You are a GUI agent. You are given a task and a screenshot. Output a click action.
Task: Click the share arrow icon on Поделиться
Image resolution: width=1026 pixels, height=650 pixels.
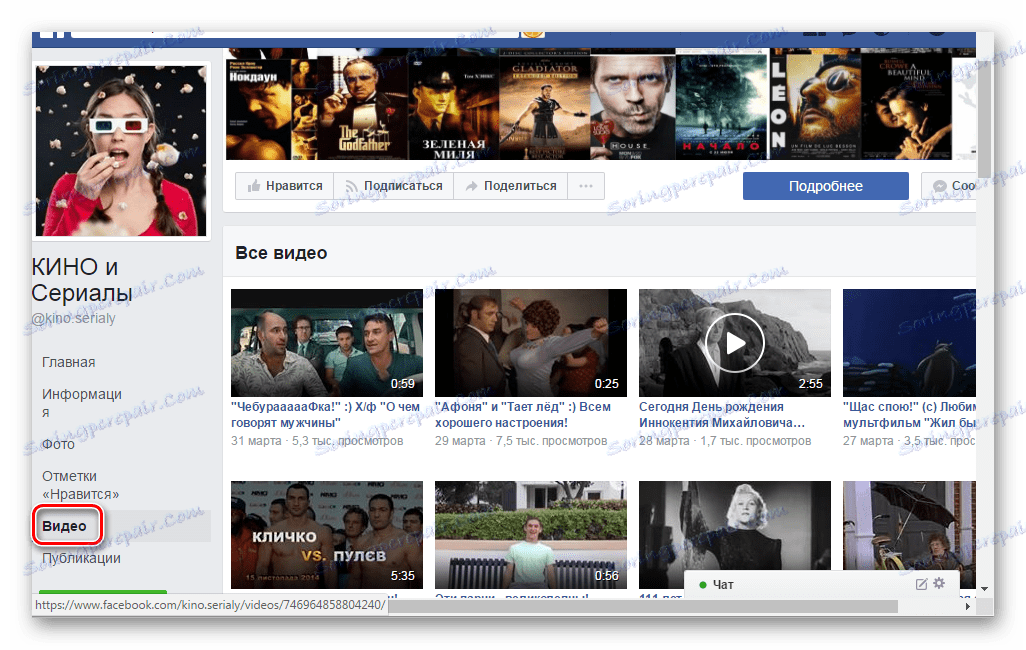[471, 187]
